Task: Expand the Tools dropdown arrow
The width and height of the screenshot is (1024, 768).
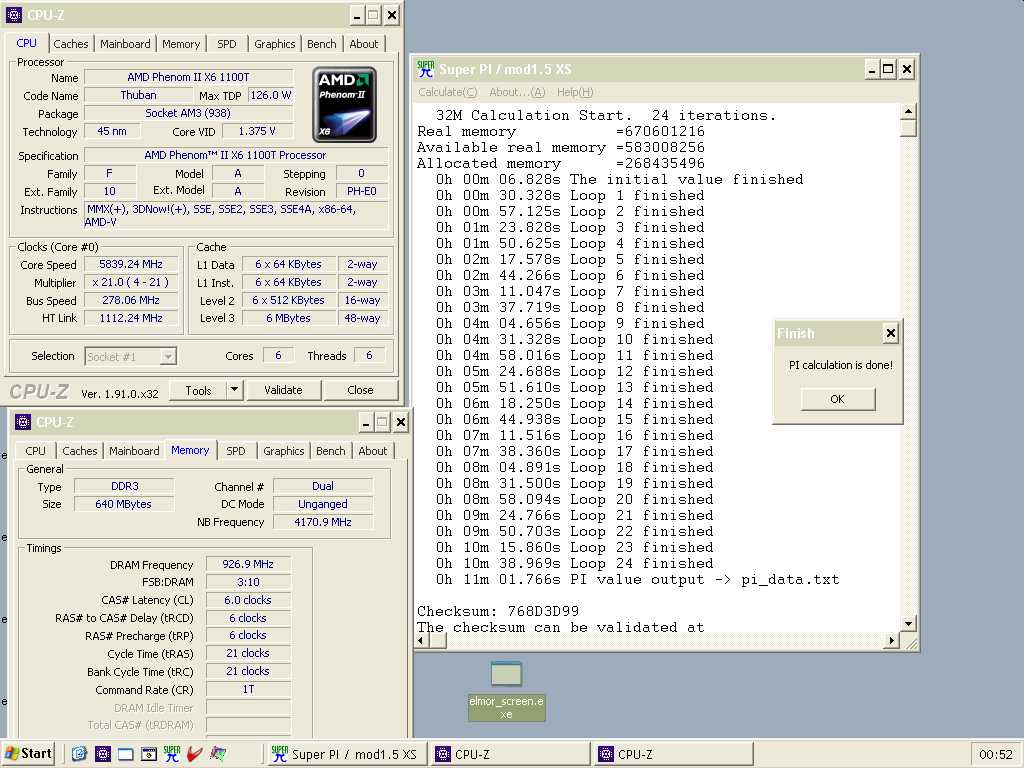Action: pyautogui.click(x=234, y=391)
